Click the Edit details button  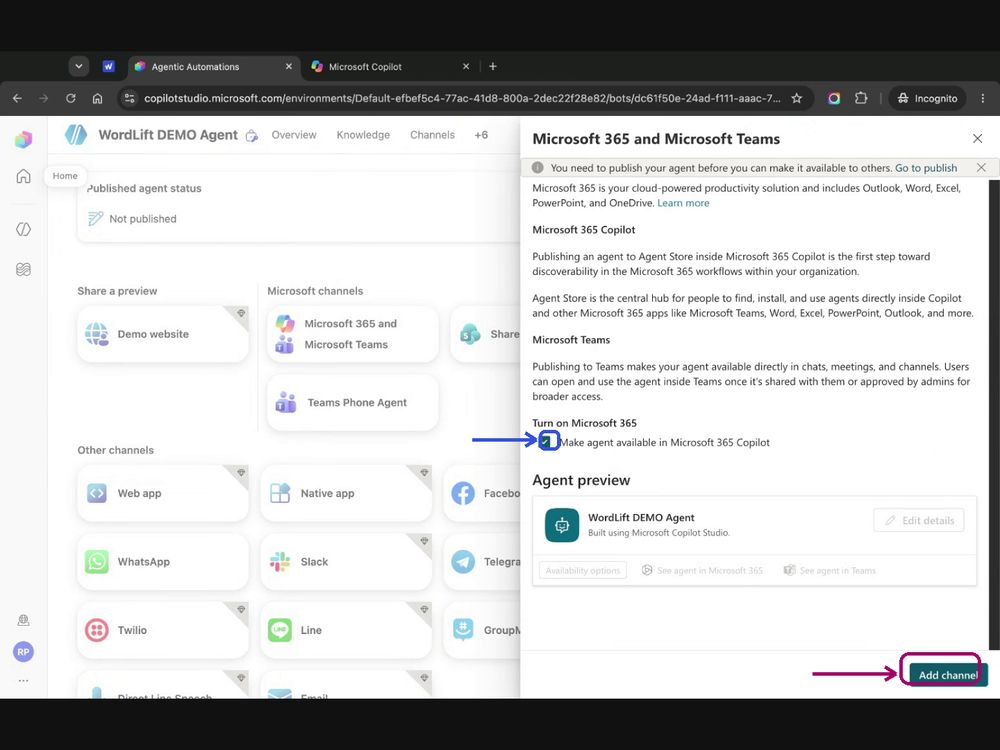pyautogui.click(x=918, y=520)
